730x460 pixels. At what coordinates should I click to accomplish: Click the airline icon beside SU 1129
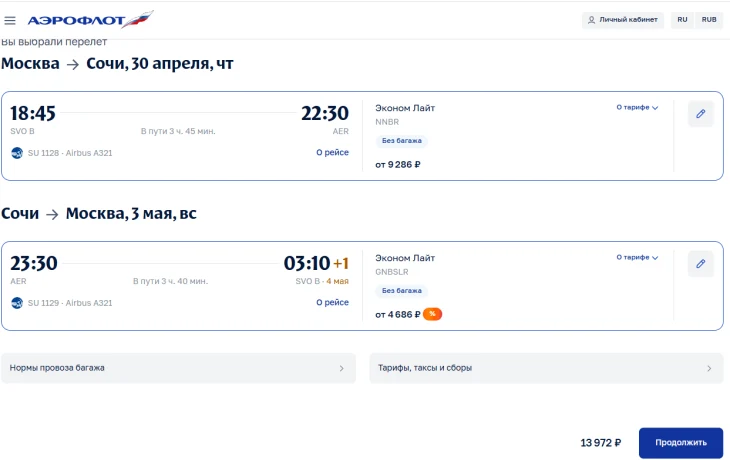click(17, 303)
